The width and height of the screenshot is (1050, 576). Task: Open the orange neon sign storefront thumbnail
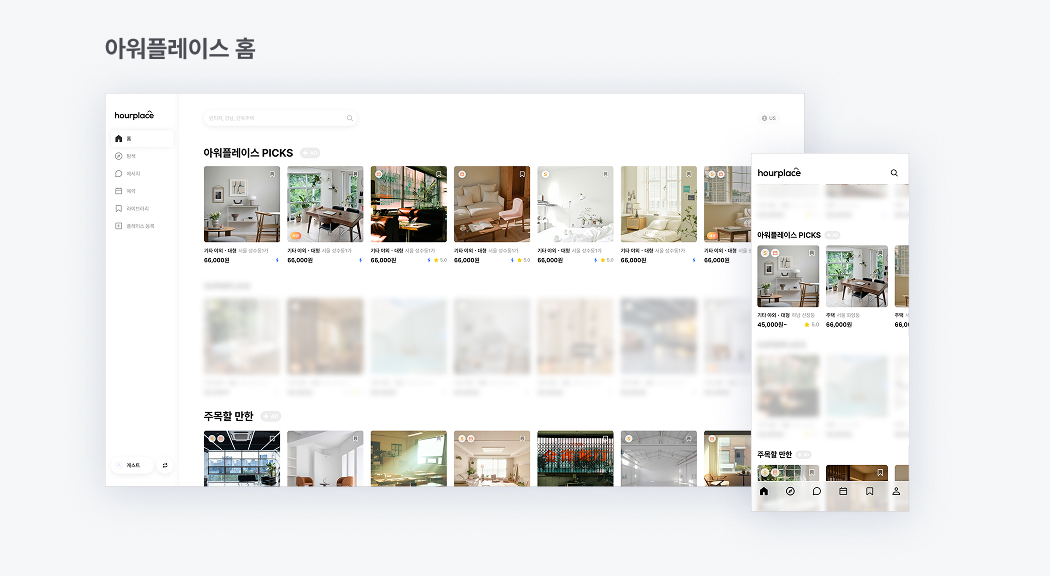click(575, 458)
